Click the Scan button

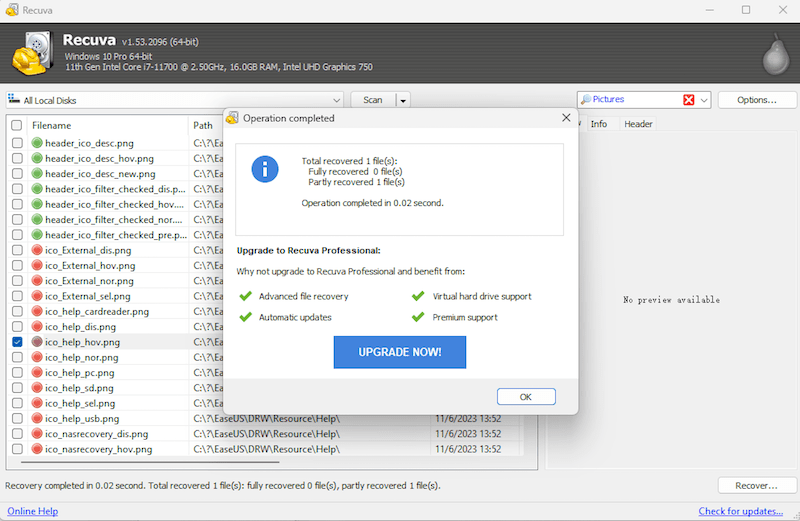coord(373,100)
